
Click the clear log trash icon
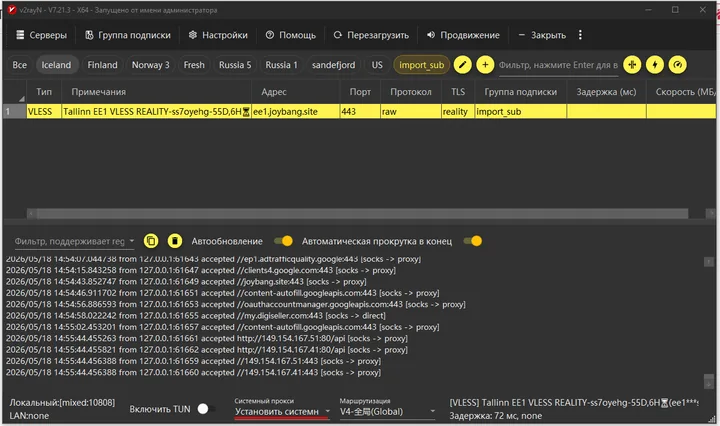[x=174, y=241]
